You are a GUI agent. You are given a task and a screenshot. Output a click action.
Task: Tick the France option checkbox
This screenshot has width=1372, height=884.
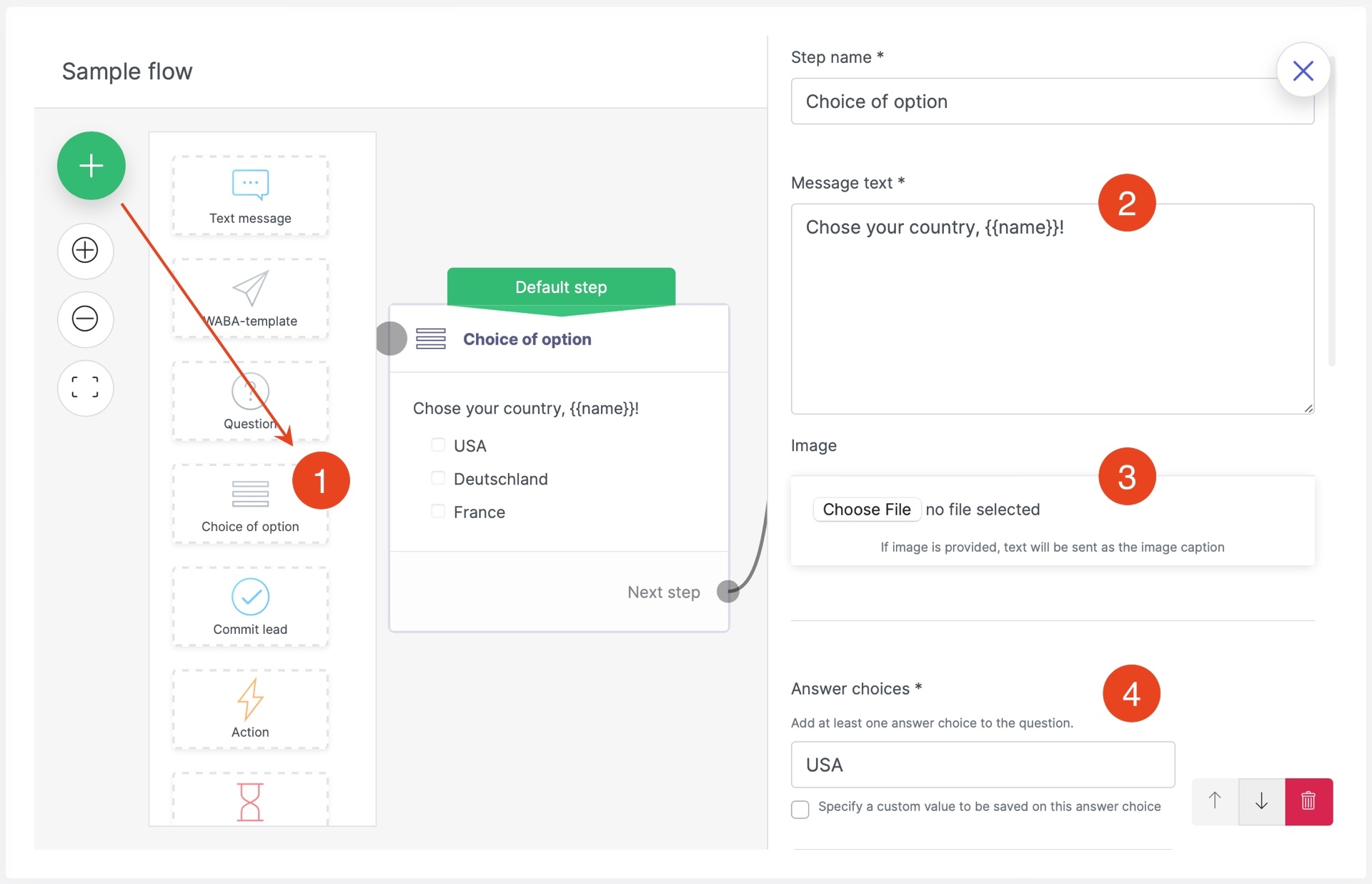(438, 512)
